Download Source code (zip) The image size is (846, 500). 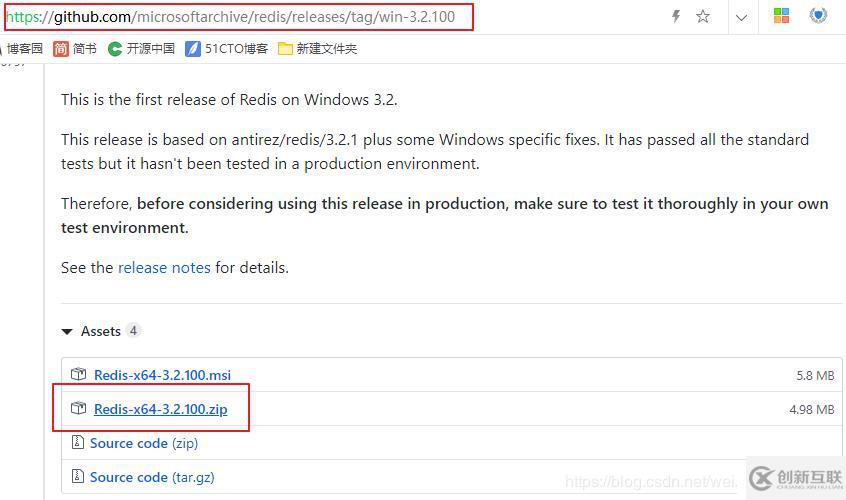coord(144,443)
